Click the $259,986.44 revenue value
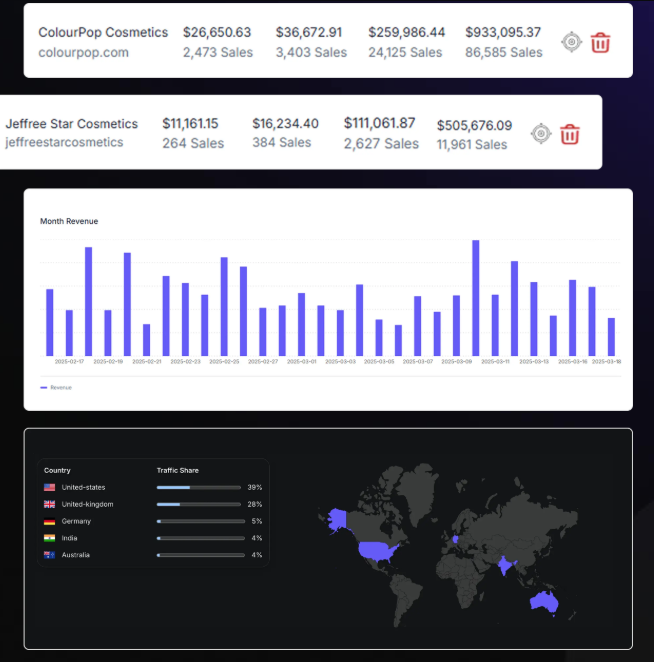654x662 pixels. point(407,33)
